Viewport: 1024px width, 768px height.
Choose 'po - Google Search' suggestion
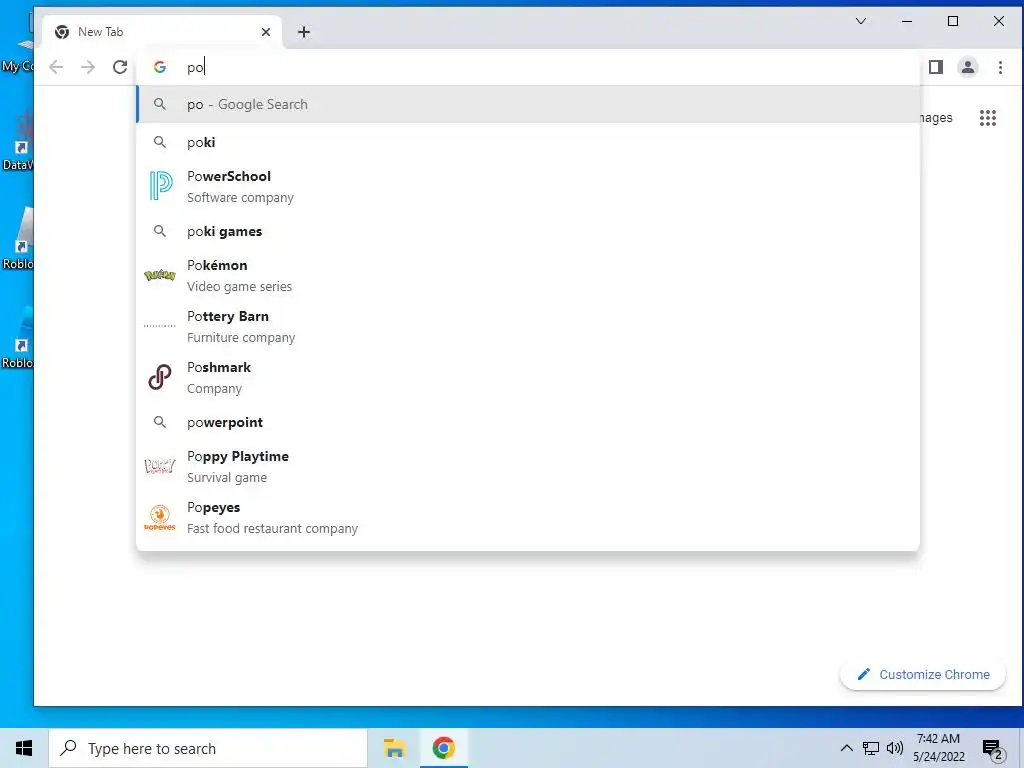(528, 104)
